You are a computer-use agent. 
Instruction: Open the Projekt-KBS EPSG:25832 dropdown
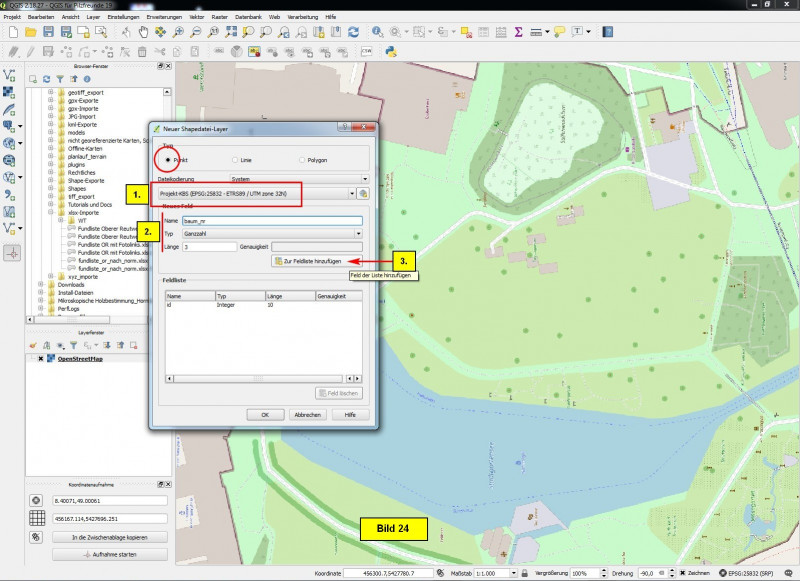256,193
